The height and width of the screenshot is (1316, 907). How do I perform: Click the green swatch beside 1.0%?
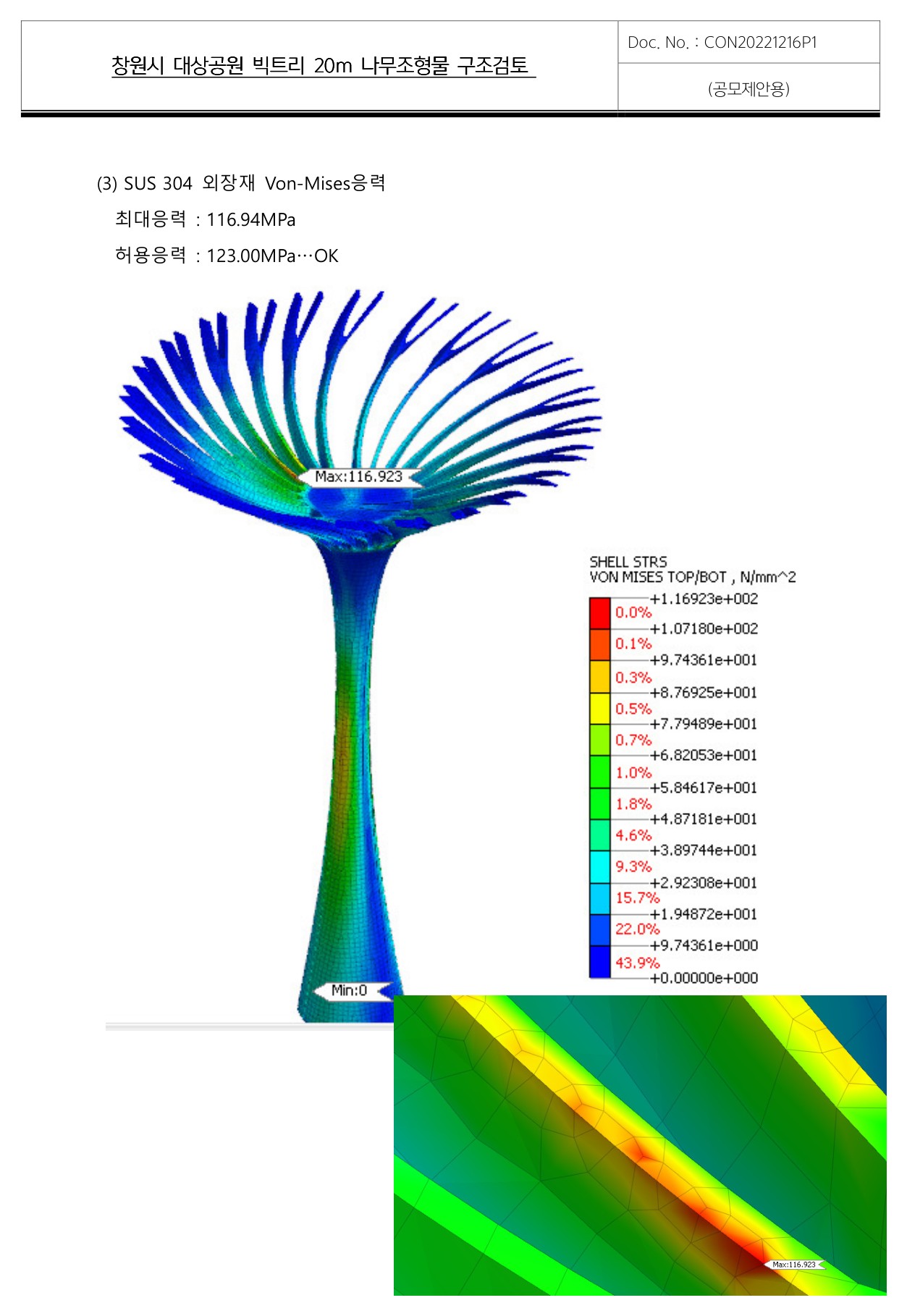coord(600,772)
